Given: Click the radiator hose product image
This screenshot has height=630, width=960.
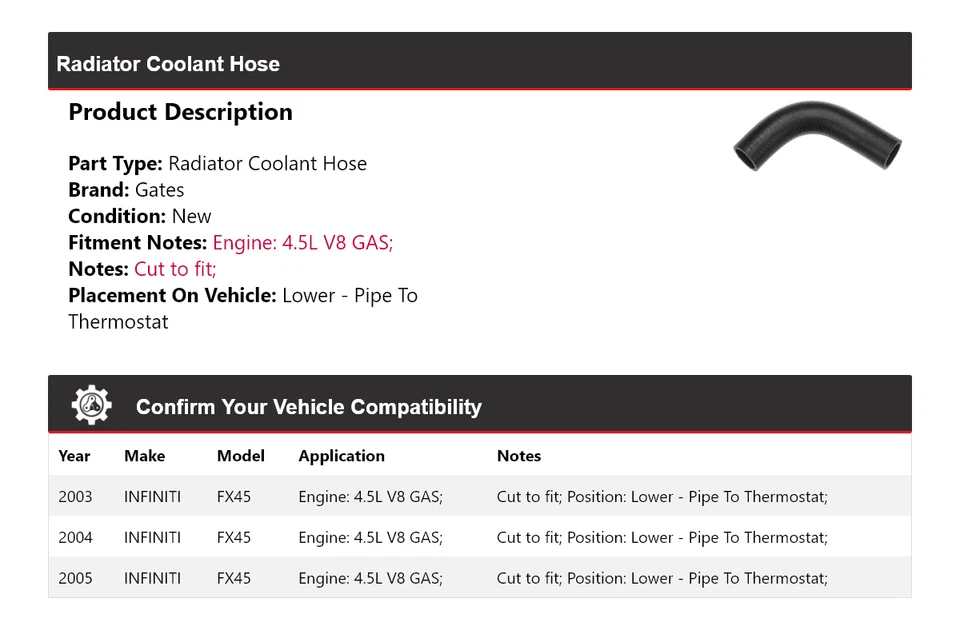Looking at the screenshot, I should [817, 139].
